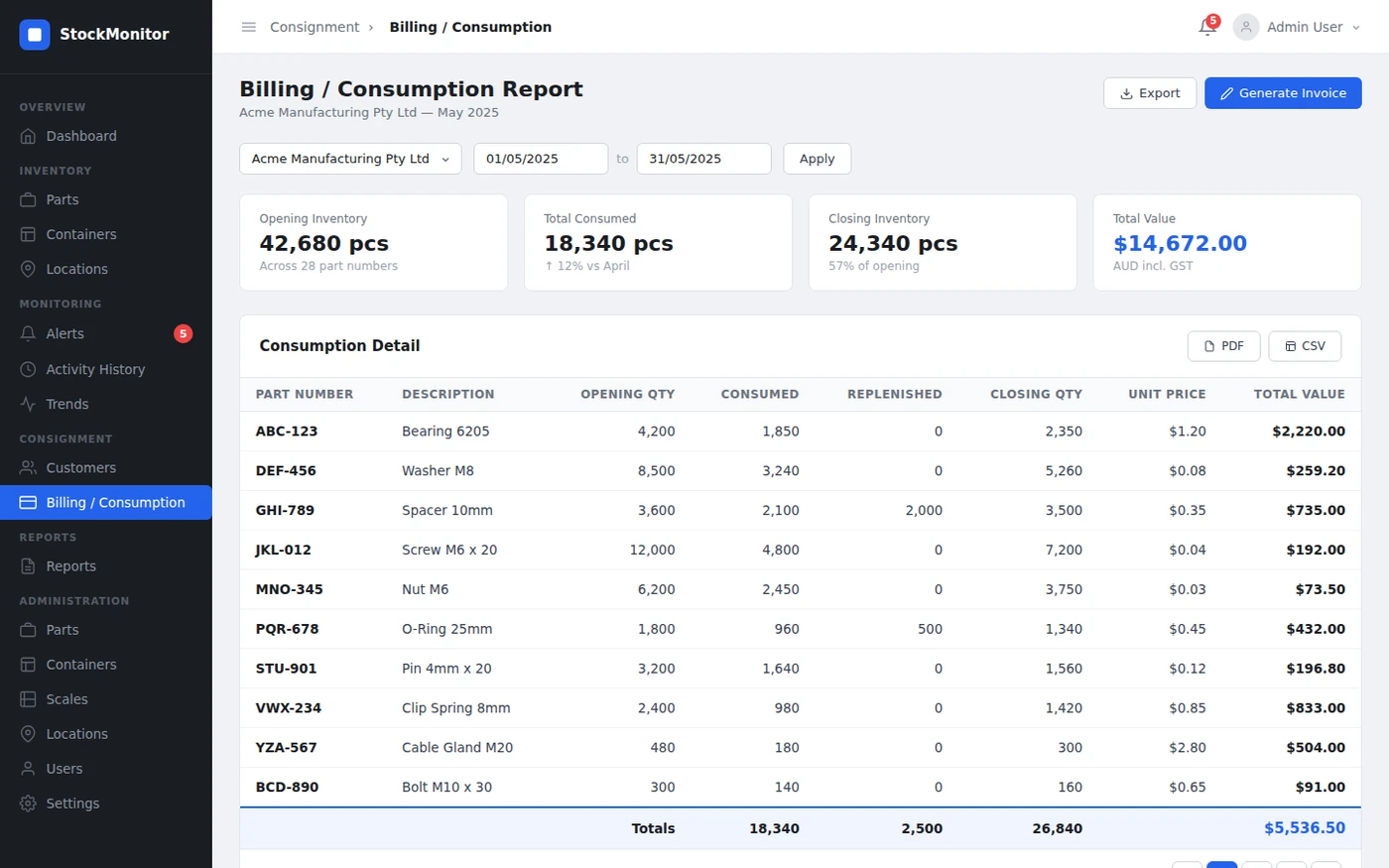Click the Trends pulse icon
Viewport: 1389px width, 868px height.
(x=28, y=404)
